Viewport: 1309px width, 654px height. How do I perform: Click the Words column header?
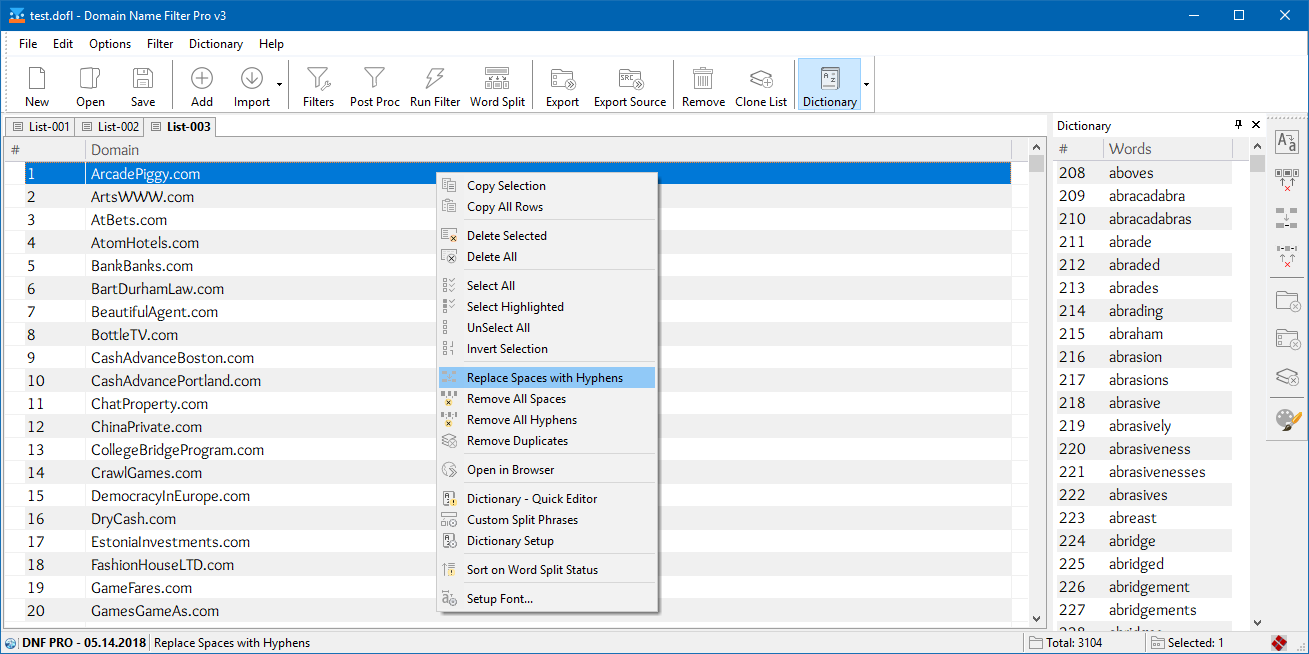(1167, 149)
